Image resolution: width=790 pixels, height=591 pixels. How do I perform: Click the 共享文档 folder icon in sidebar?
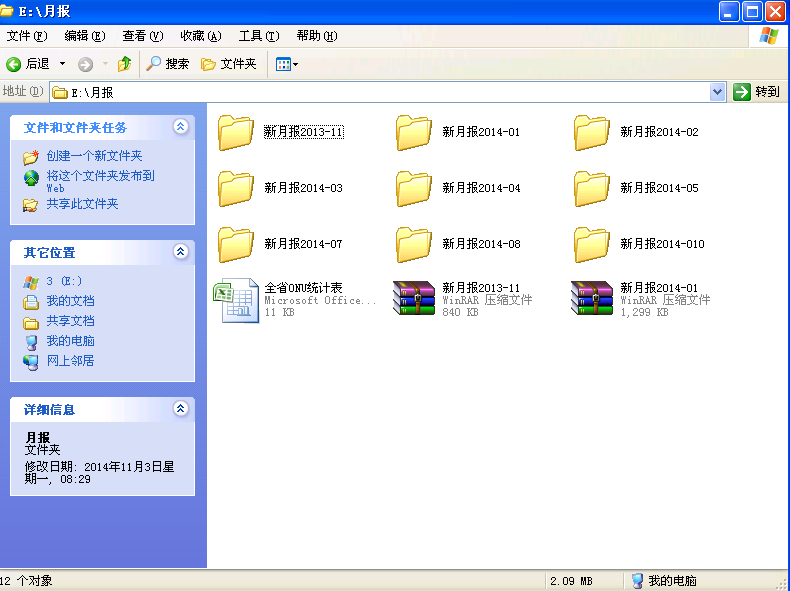[31, 322]
